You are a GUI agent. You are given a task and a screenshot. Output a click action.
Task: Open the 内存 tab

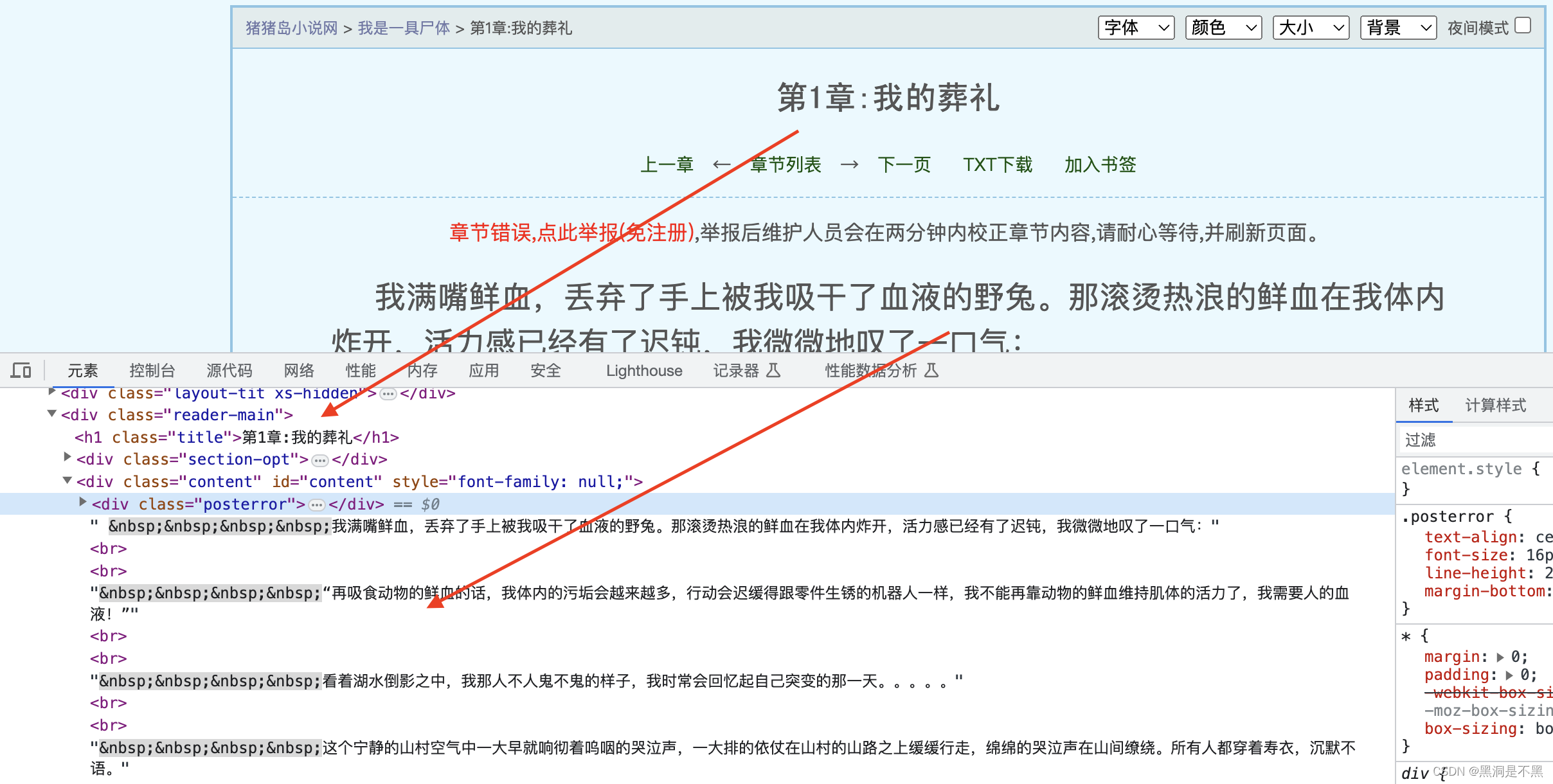(x=423, y=371)
